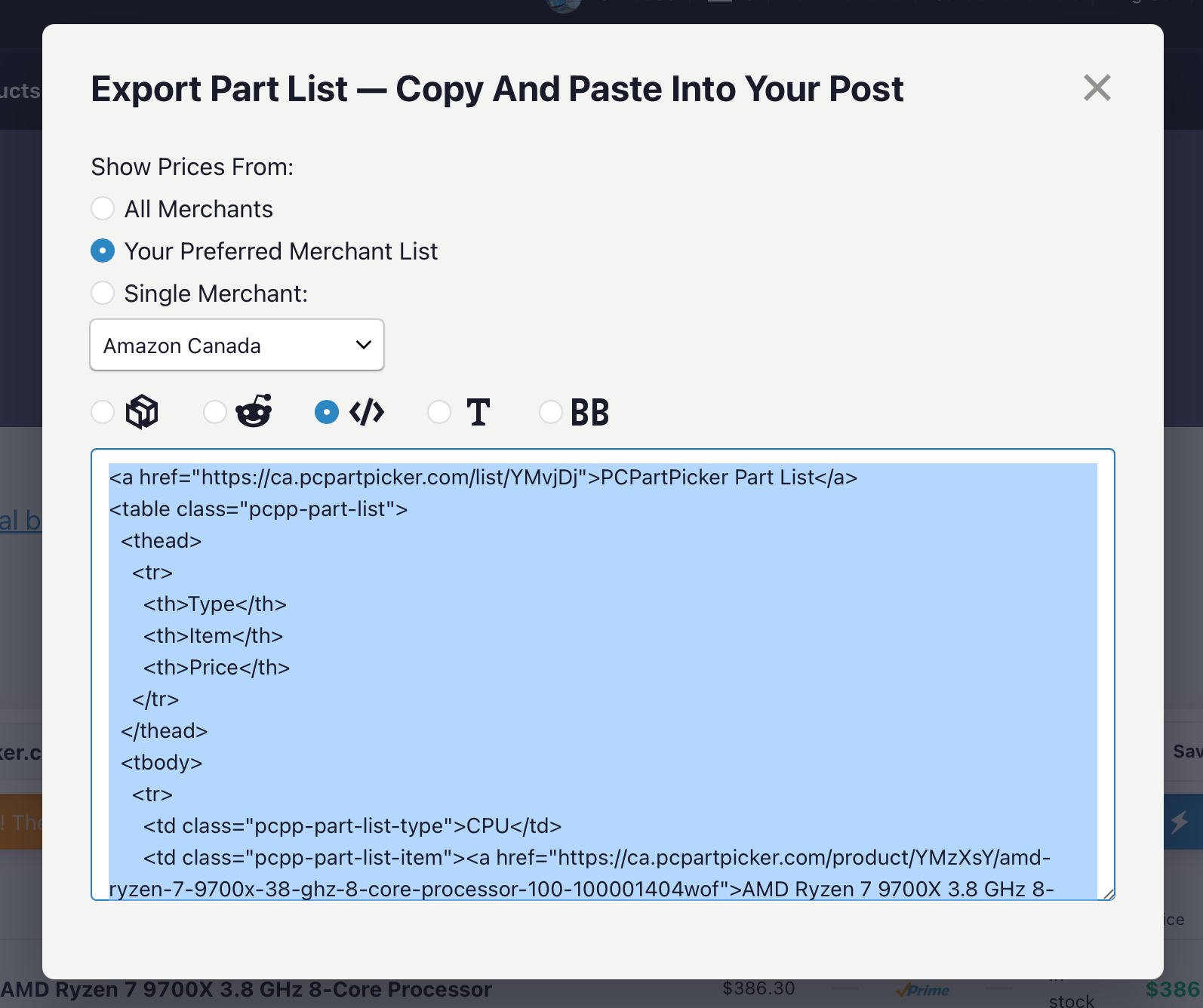The width and height of the screenshot is (1203, 1008).
Task: Click the '<th>Item</th>' line in code
Action: tap(214, 636)
